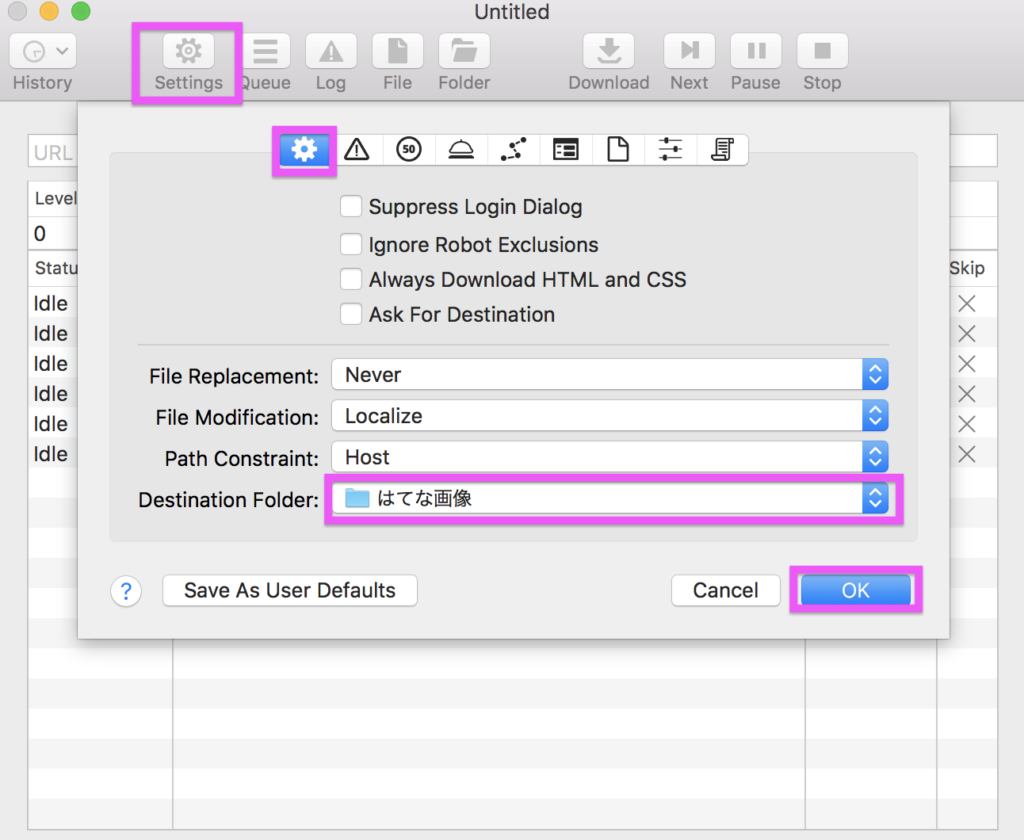The width and height of the screenshot is (1024, 840).
Task: Click the Settings gear toolbar icon
Action: point(188,51)
